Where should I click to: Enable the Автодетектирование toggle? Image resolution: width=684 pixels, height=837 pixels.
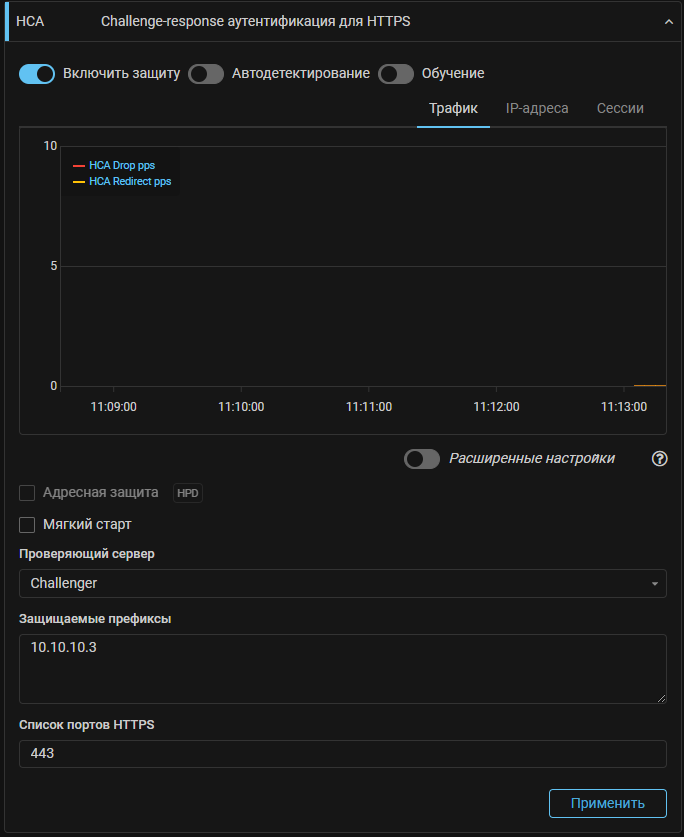tap(206, 74)
